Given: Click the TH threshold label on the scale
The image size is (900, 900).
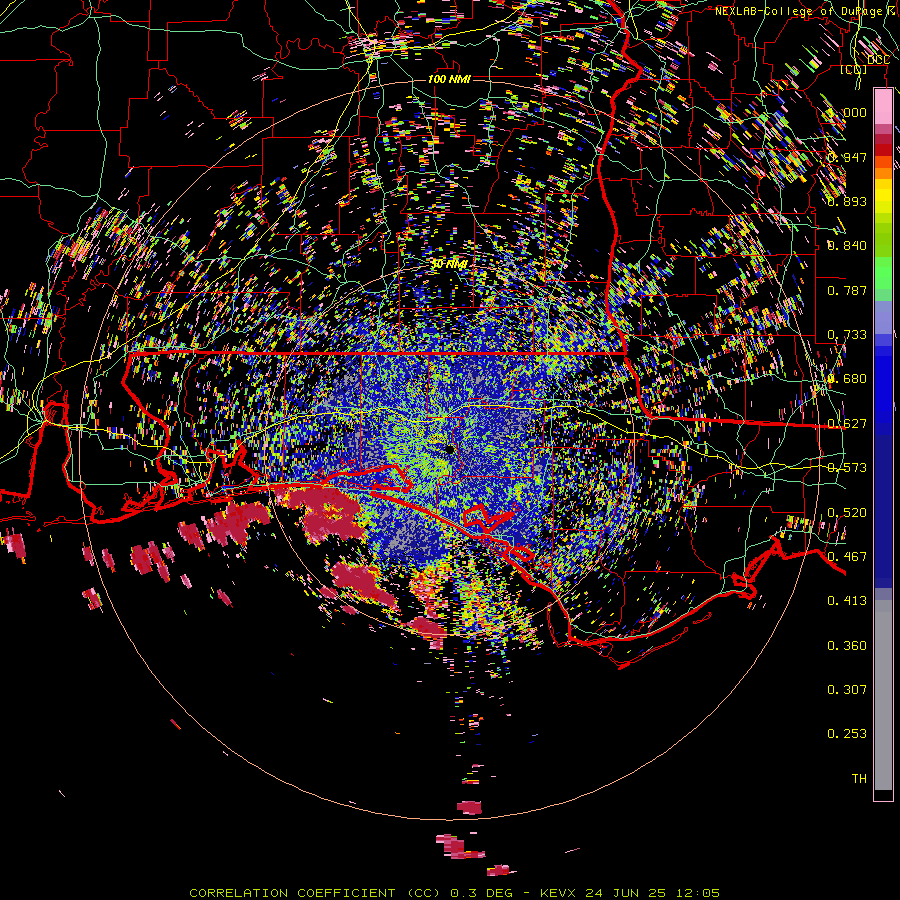Looking at the screenshot, I should [x=859, y=779].
